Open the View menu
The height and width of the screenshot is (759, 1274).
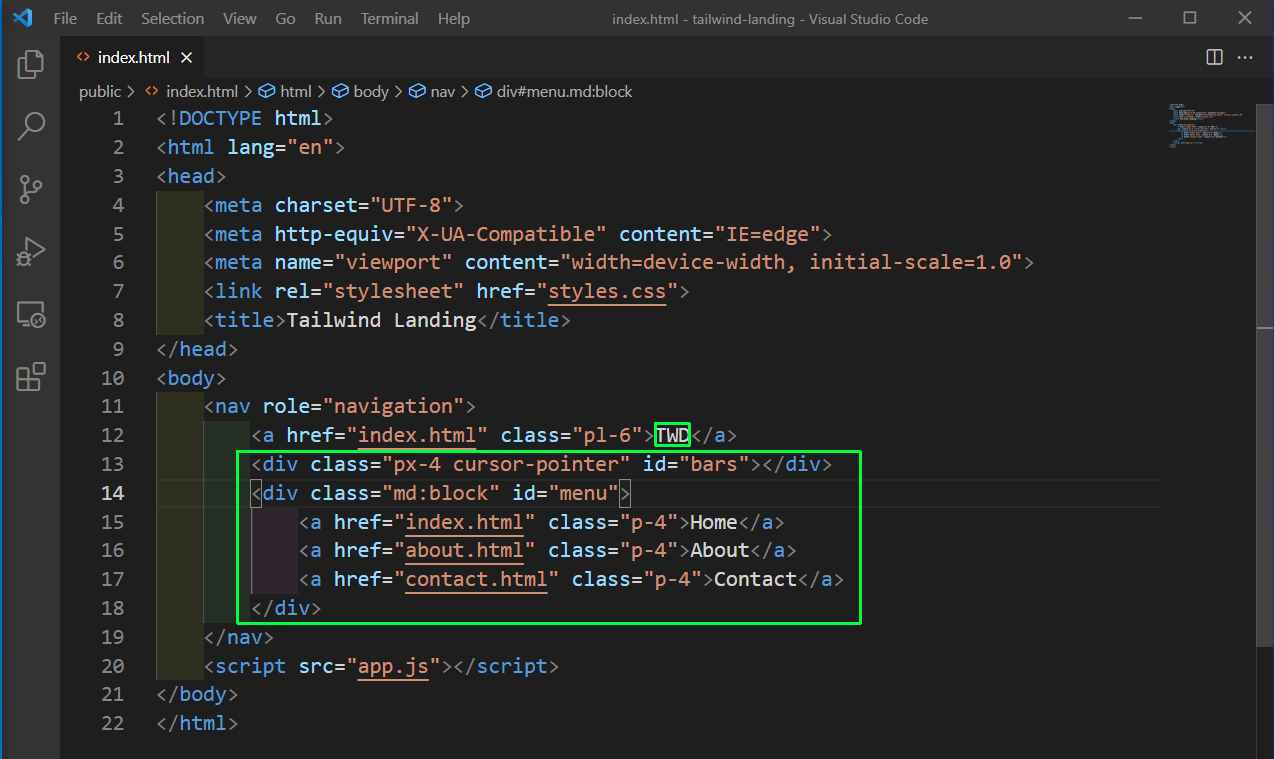click(x=240, y=19)
